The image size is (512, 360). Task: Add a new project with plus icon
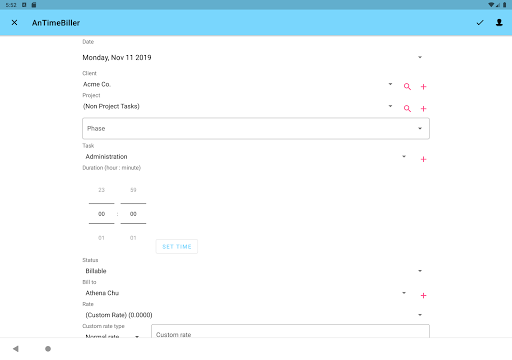[x=423, y=109]
